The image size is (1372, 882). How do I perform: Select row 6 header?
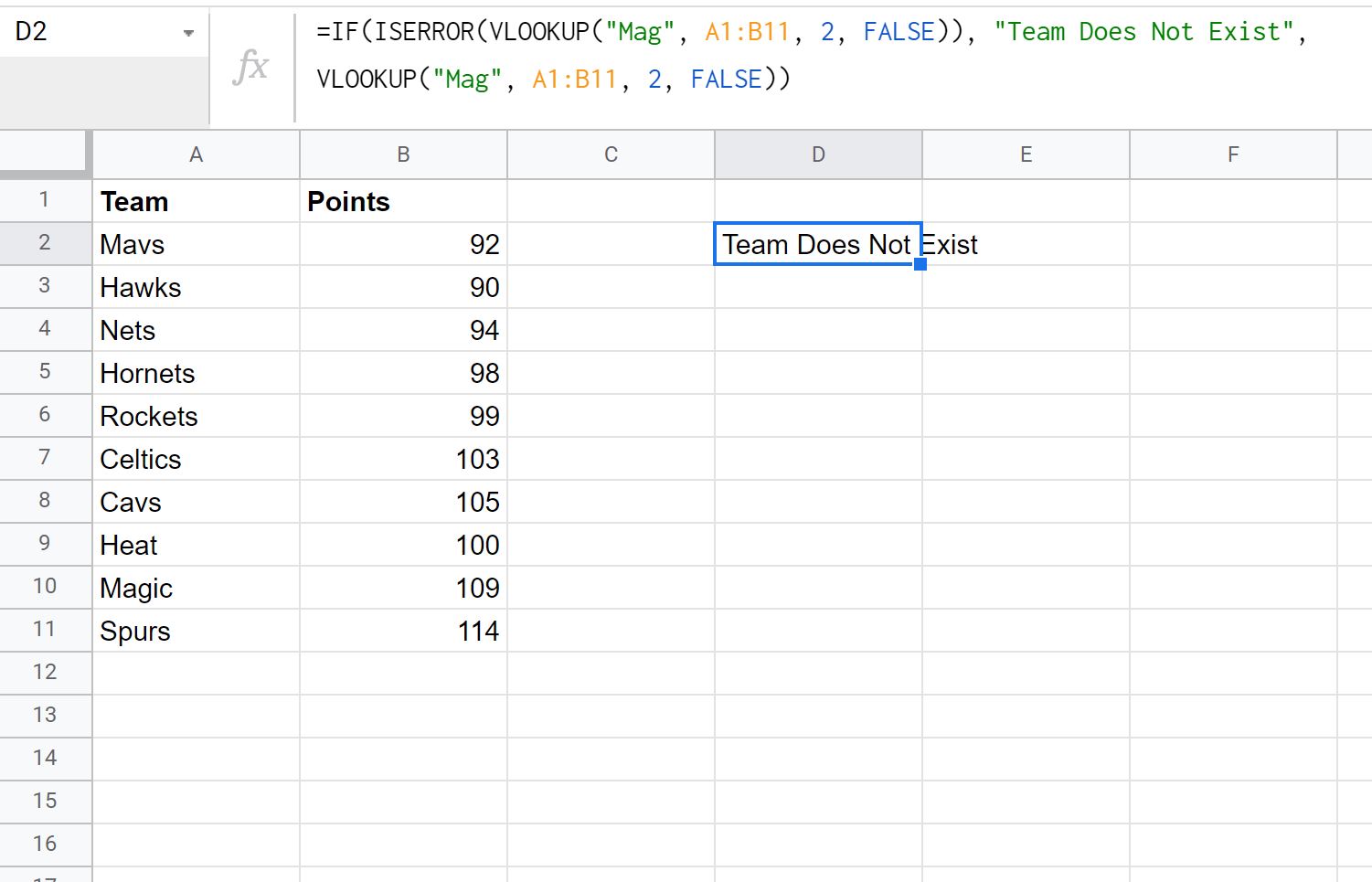(45, 416)
